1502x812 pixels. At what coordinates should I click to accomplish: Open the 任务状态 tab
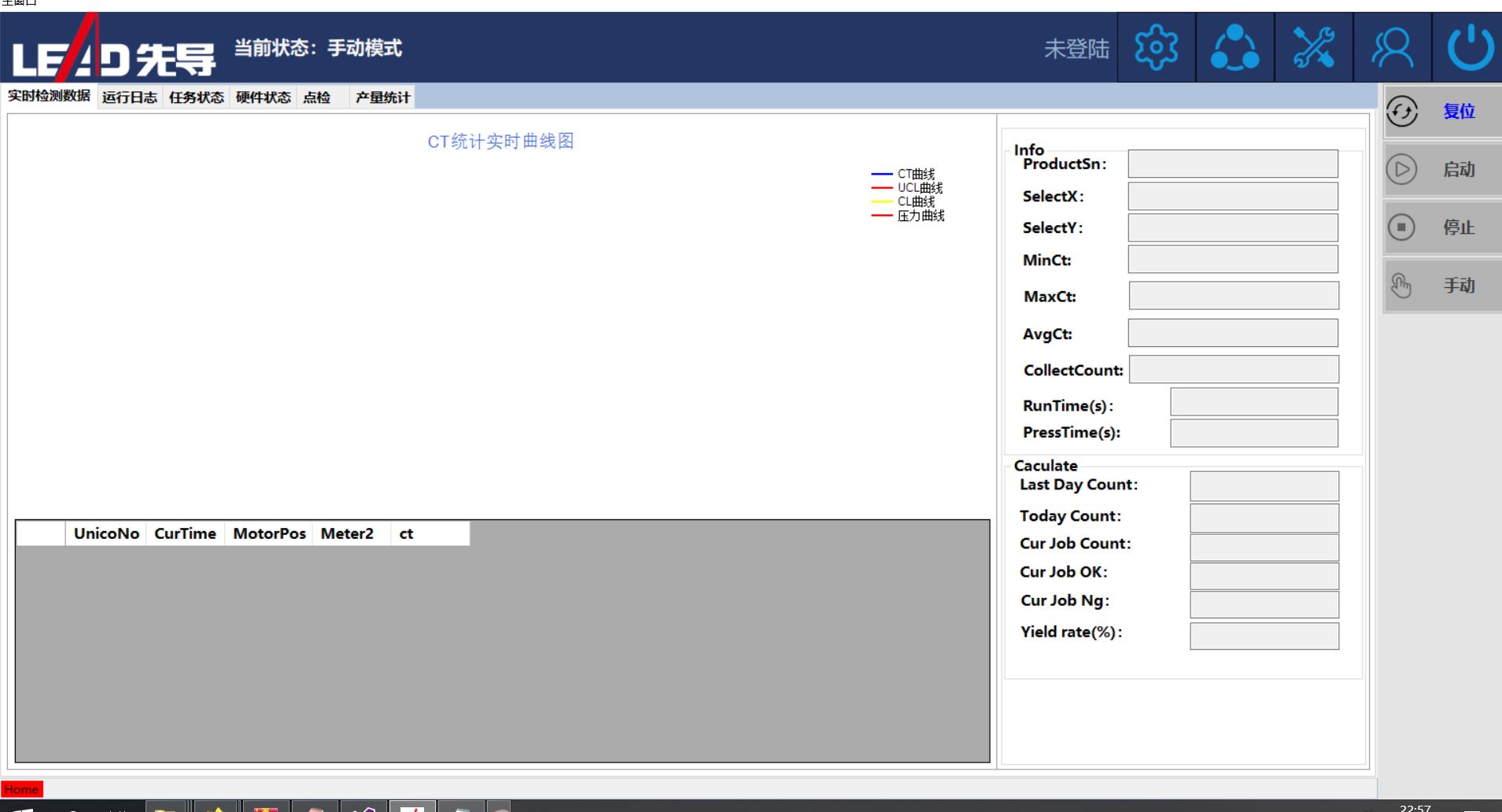(197, 98)
